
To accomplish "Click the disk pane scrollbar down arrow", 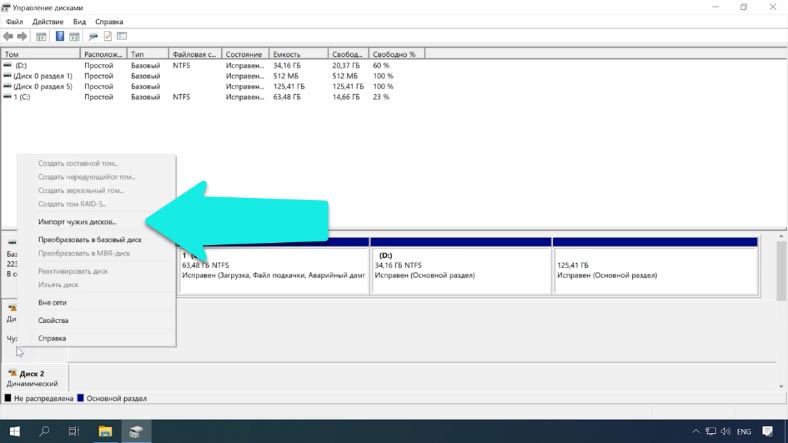I will tap(781, 386).
